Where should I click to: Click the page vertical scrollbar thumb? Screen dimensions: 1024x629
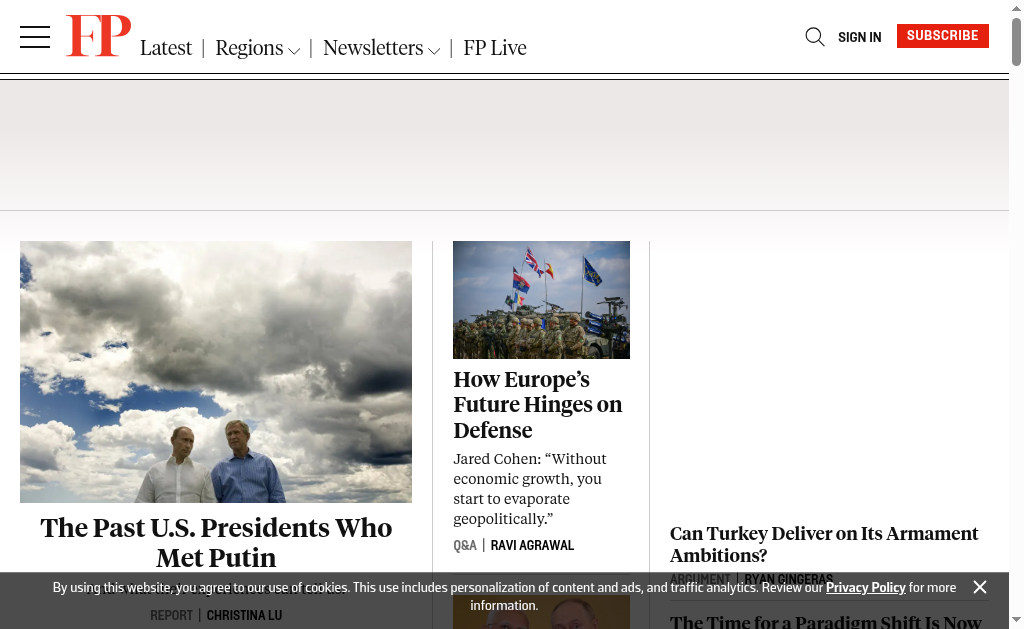click(x=1016, y=42)
